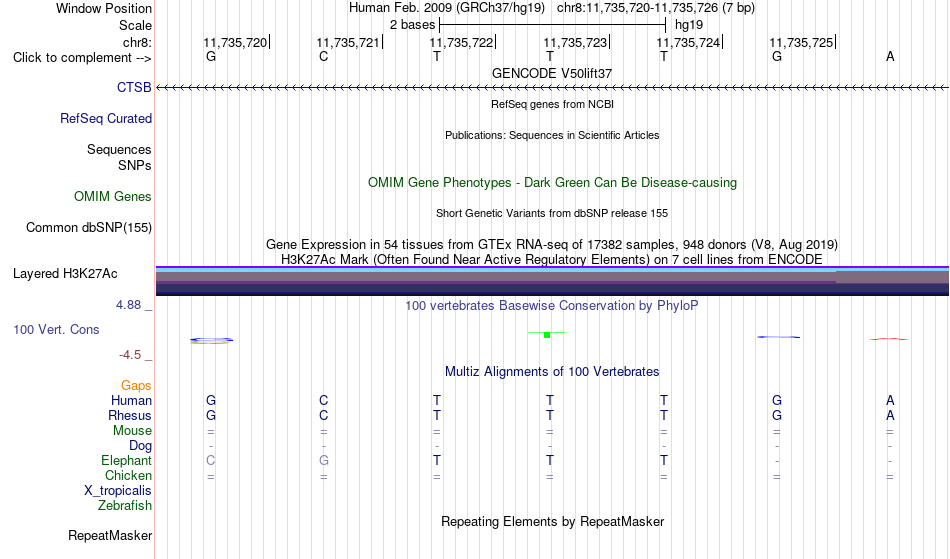Click 'Click to complement -->' label

tap(82, 58)
